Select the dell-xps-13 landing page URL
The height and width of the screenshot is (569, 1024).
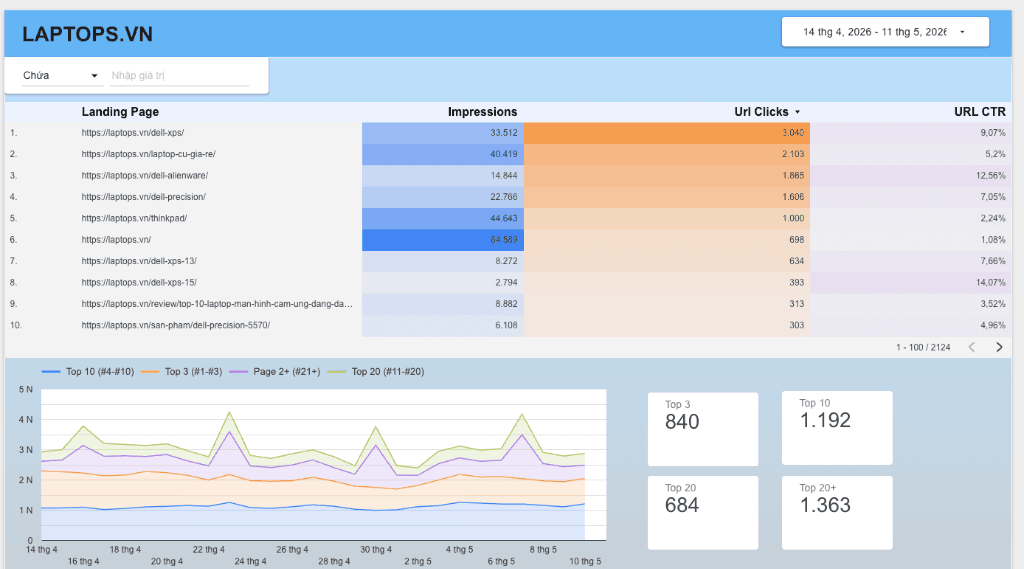click(138, 261)
